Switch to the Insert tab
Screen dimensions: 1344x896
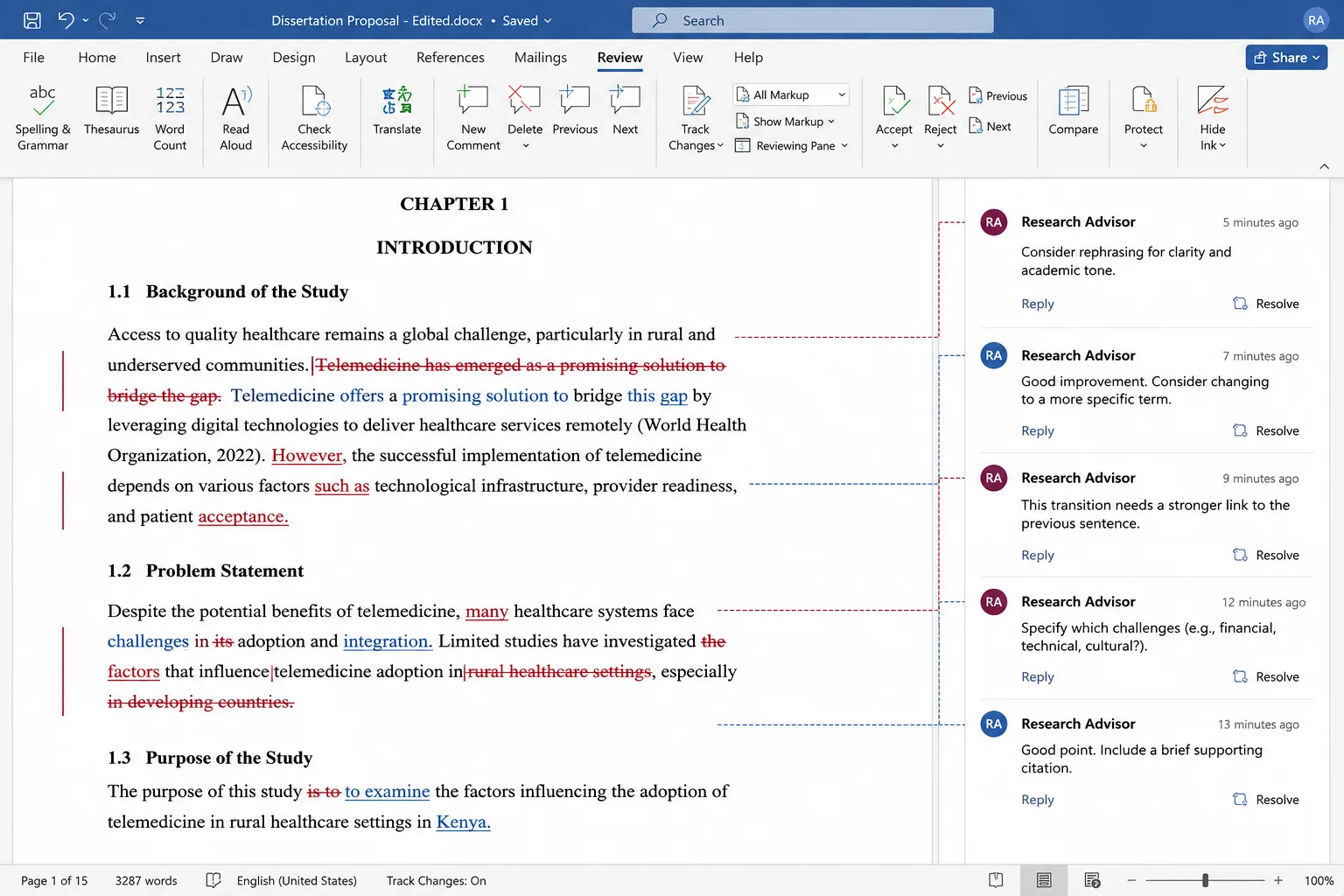point(163,57)
